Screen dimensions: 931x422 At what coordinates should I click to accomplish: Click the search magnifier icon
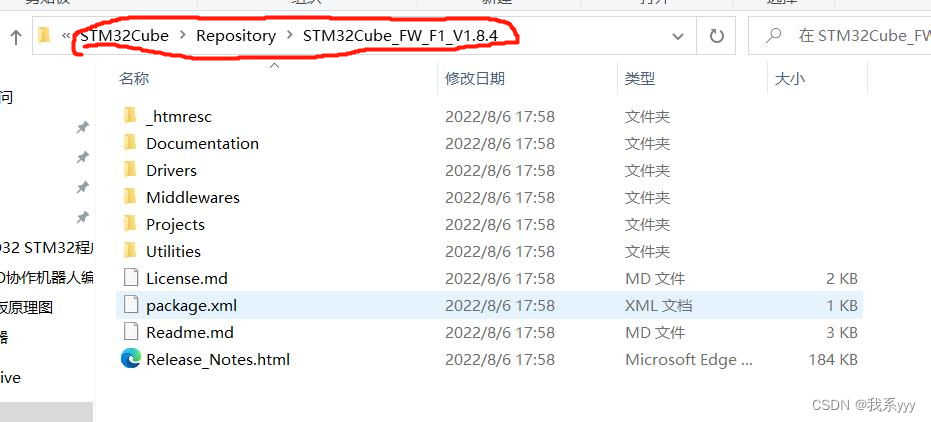773,37
